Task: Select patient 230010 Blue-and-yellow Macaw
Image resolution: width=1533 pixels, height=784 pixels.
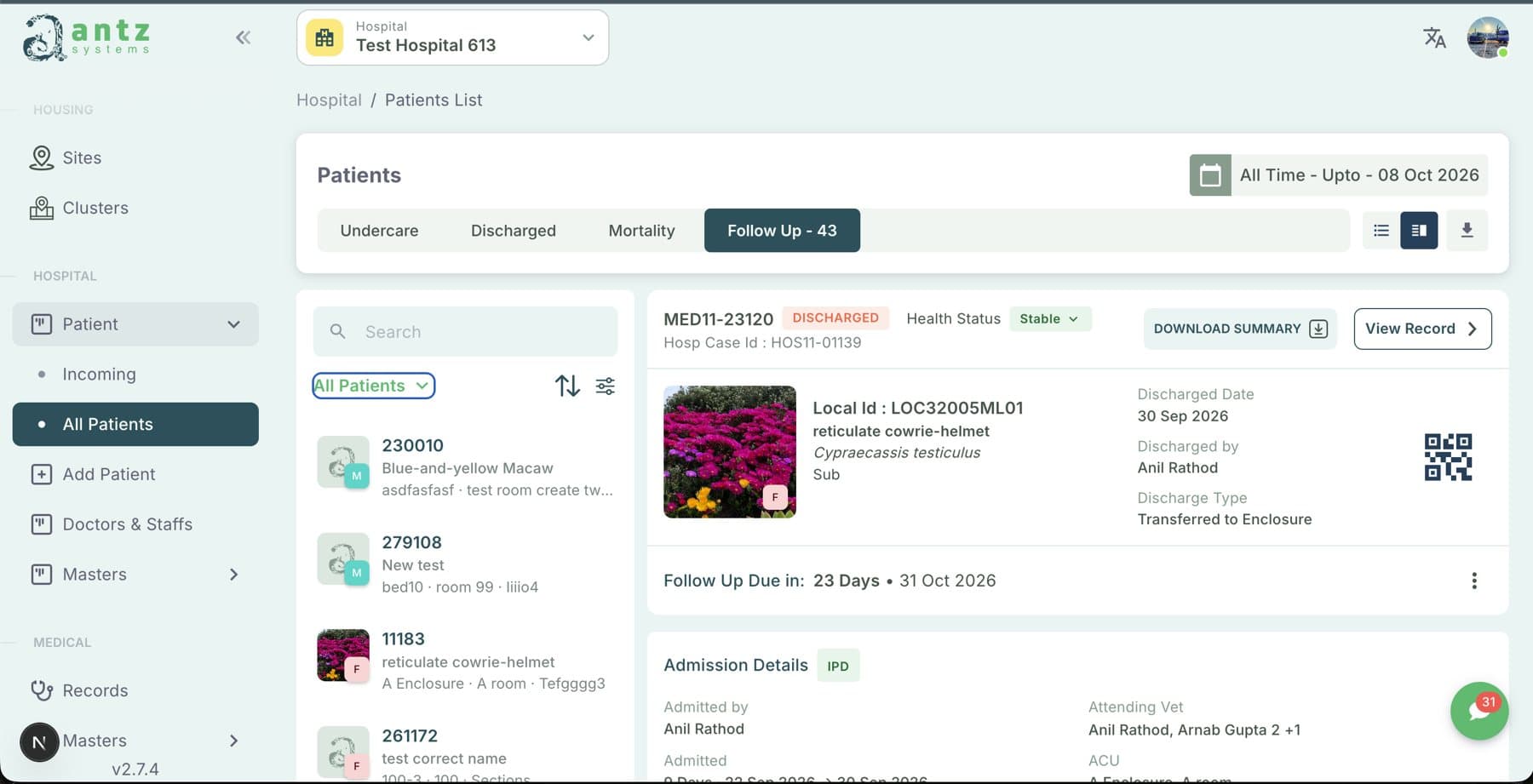Action: click(466, 467)
